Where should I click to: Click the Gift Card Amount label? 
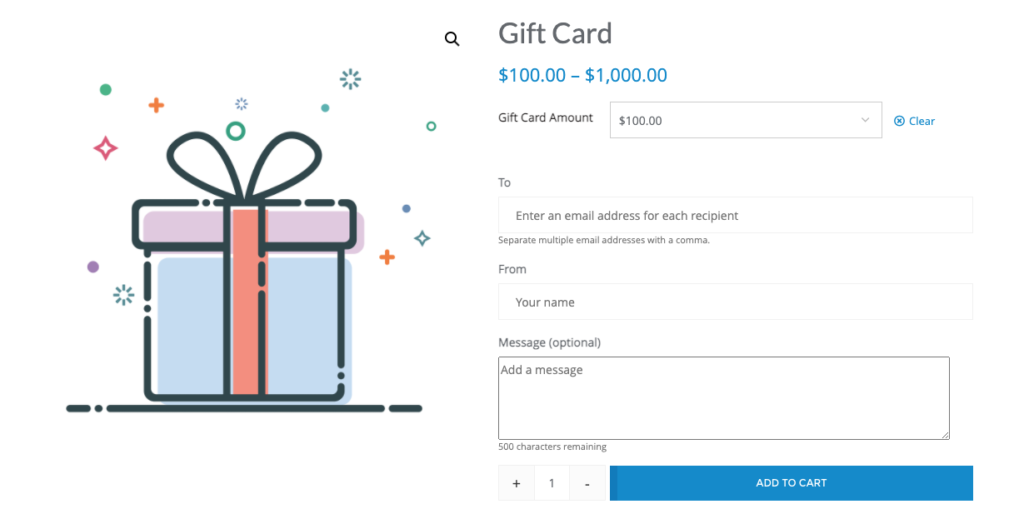pyautogui.click(x=545, y=118)
